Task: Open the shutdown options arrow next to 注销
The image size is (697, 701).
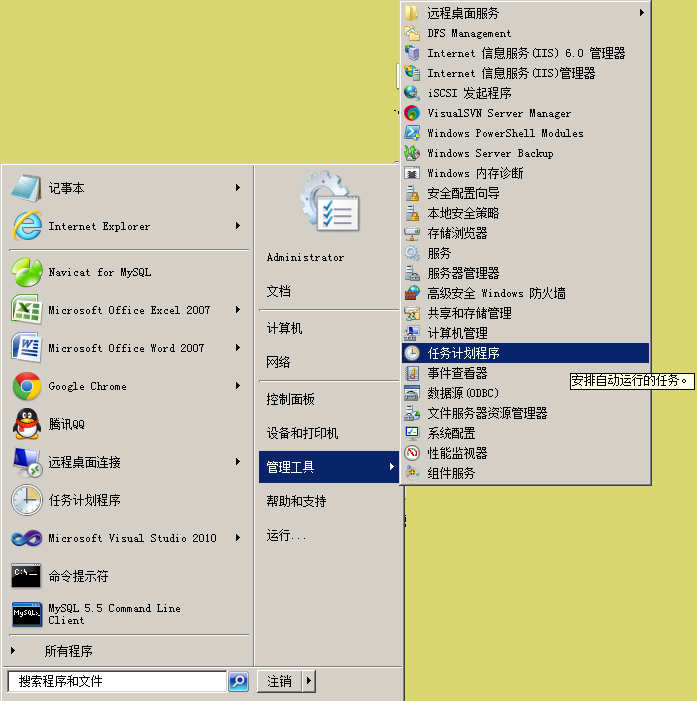Action: [309, 681]
